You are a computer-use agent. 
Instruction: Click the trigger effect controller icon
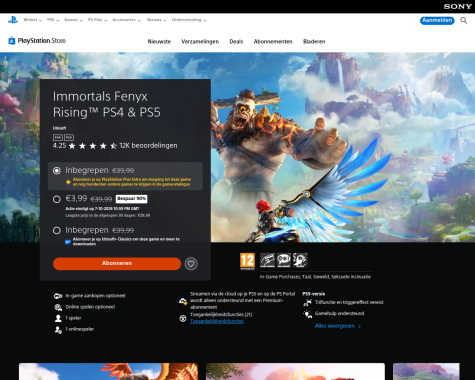(307, 302)
